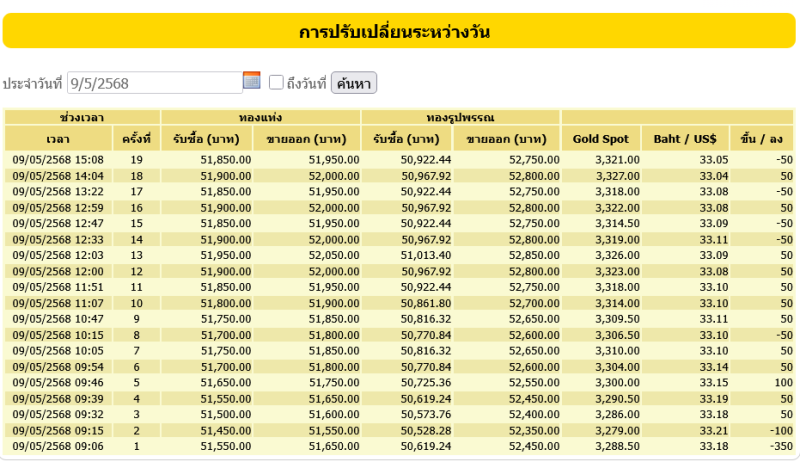Click the ครั้งที่ column header

pyautogui.click(x=136, y=139)
